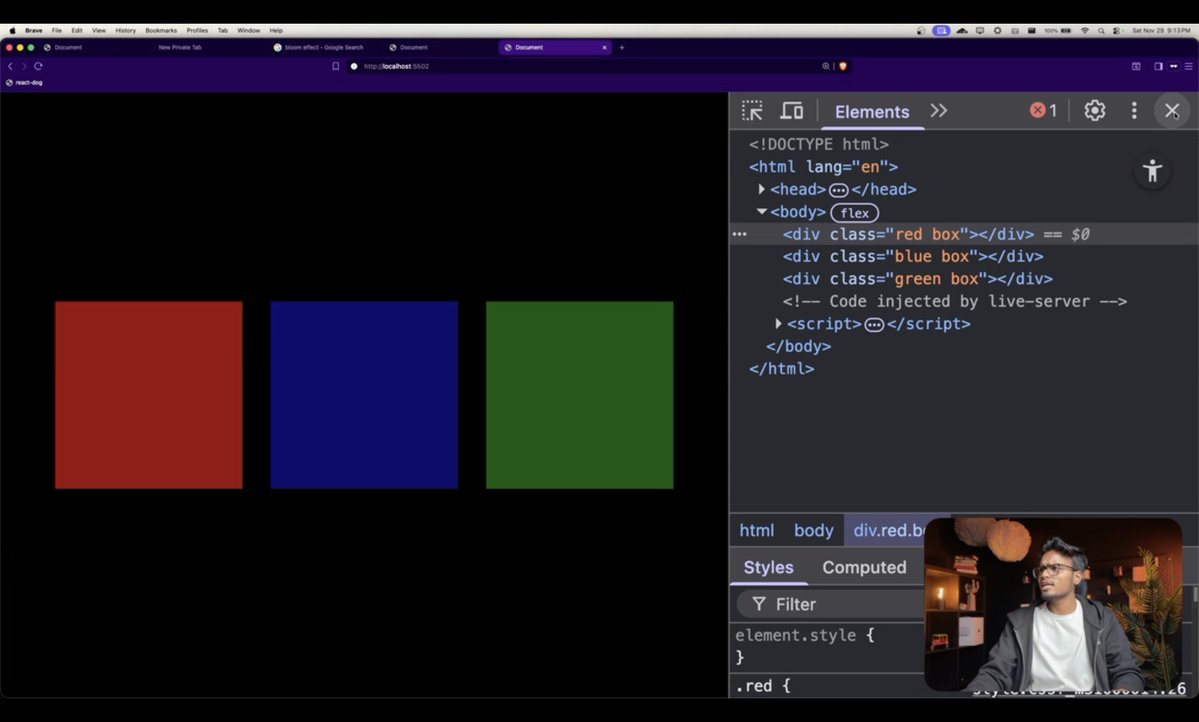The width and height of the screenshot is (1199, 722).
Task: Click the live-server comment node
Action: (954, 301)
